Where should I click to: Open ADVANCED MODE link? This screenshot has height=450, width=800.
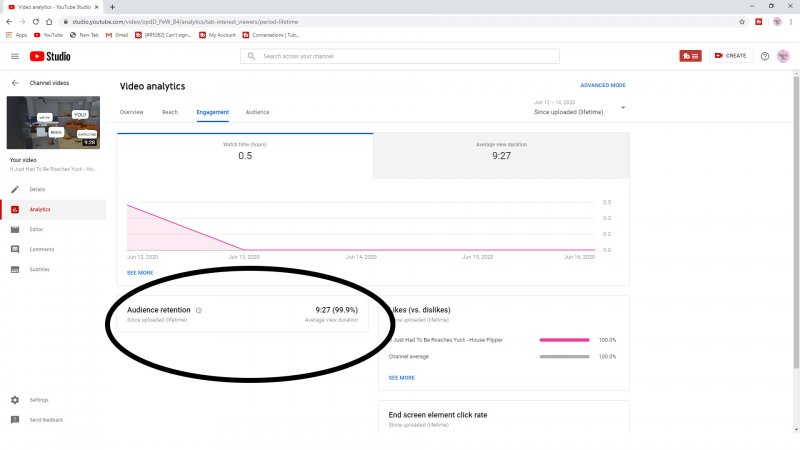point(603,85)
